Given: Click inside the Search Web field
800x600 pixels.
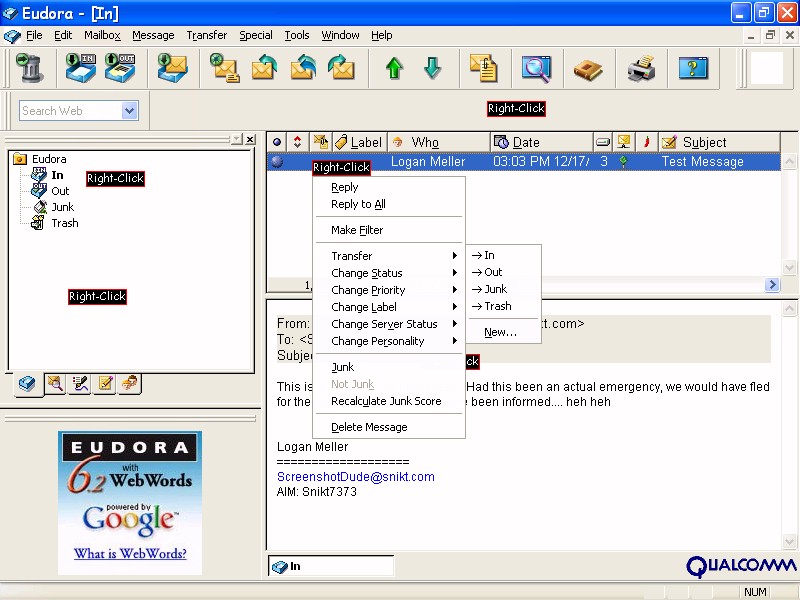Looking at the screenshot, I should pos(71,111).
